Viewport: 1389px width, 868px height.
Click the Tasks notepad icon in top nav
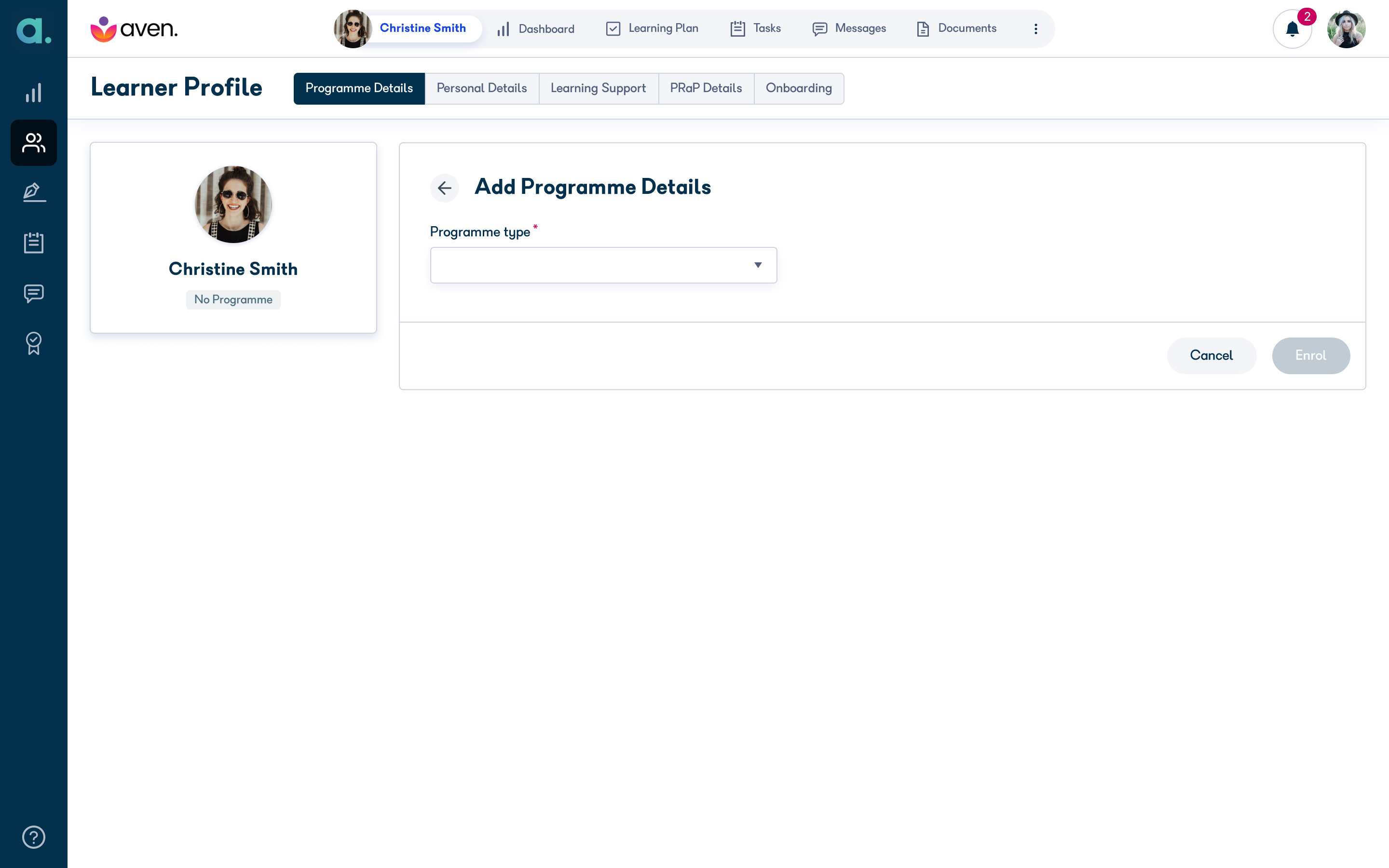coord(737,29)
